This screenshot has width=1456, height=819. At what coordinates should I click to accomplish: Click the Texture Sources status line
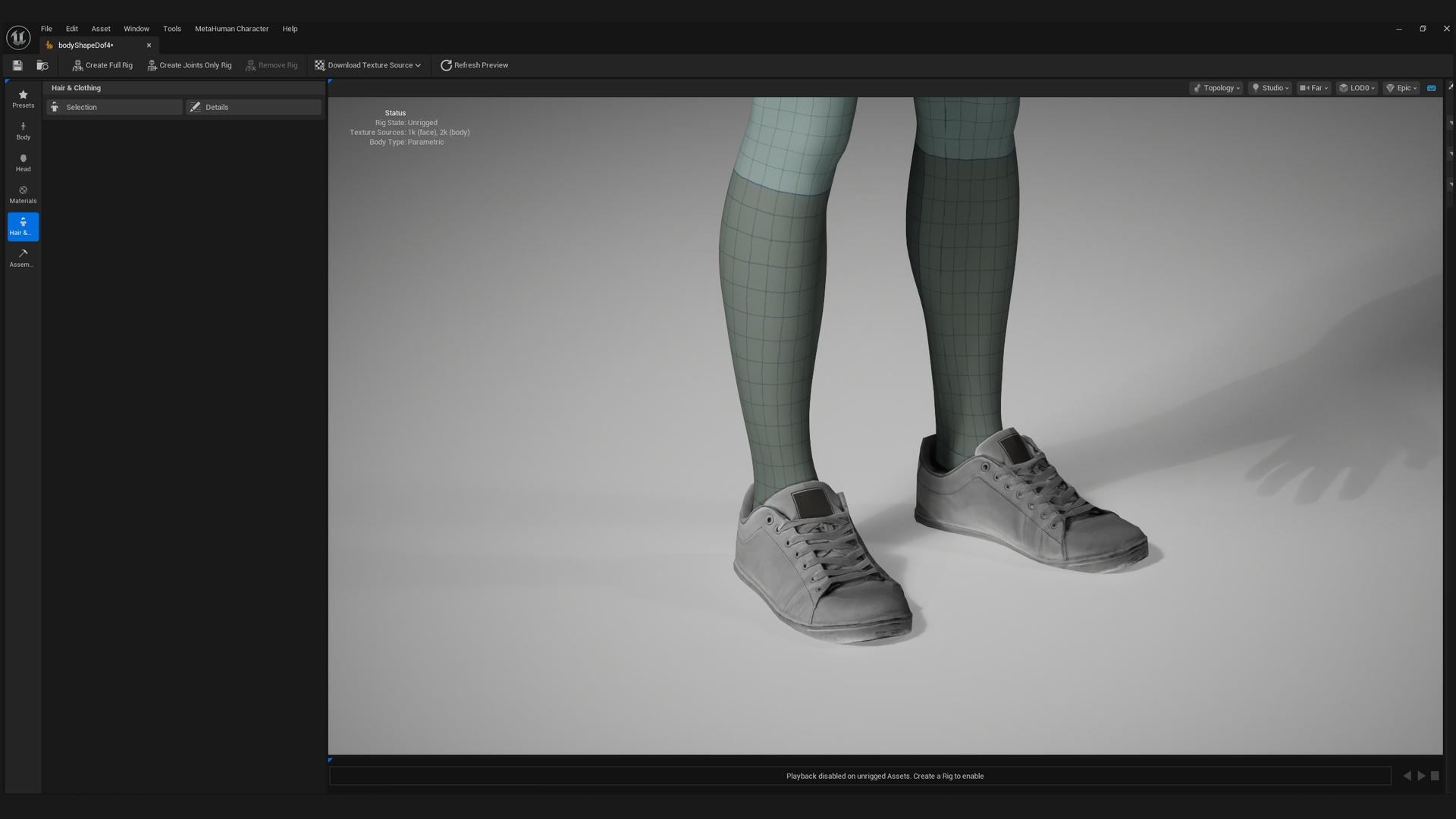pyautogui.click(x=409, y=133)
